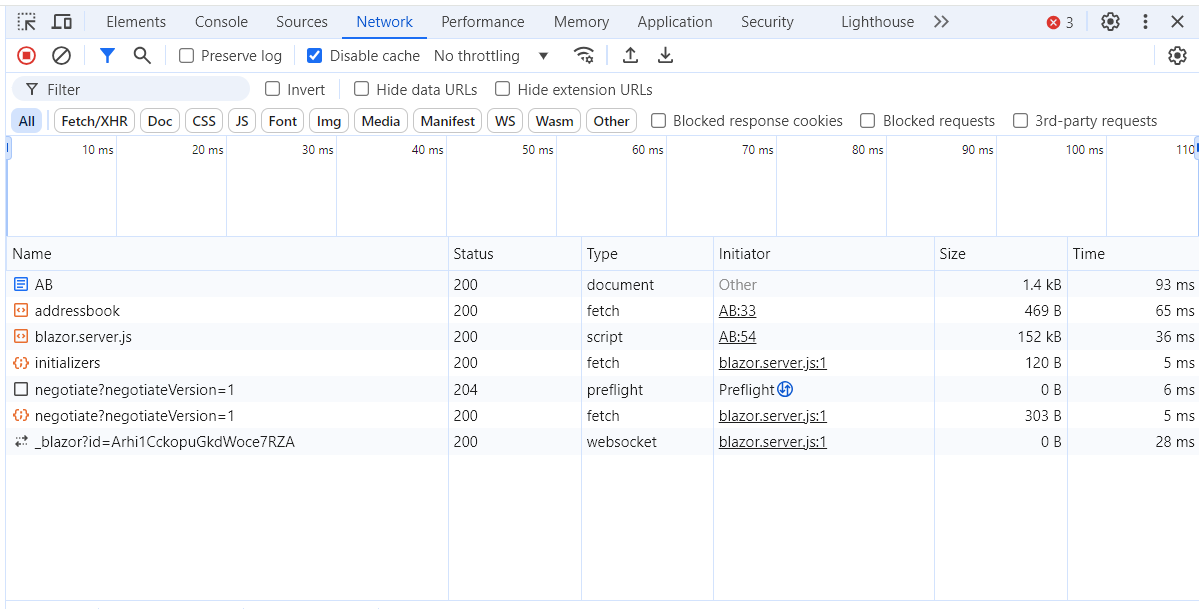The image size is (1199, 609).
Task: Switch to the Console tab
Action: [x=221, y=22]
